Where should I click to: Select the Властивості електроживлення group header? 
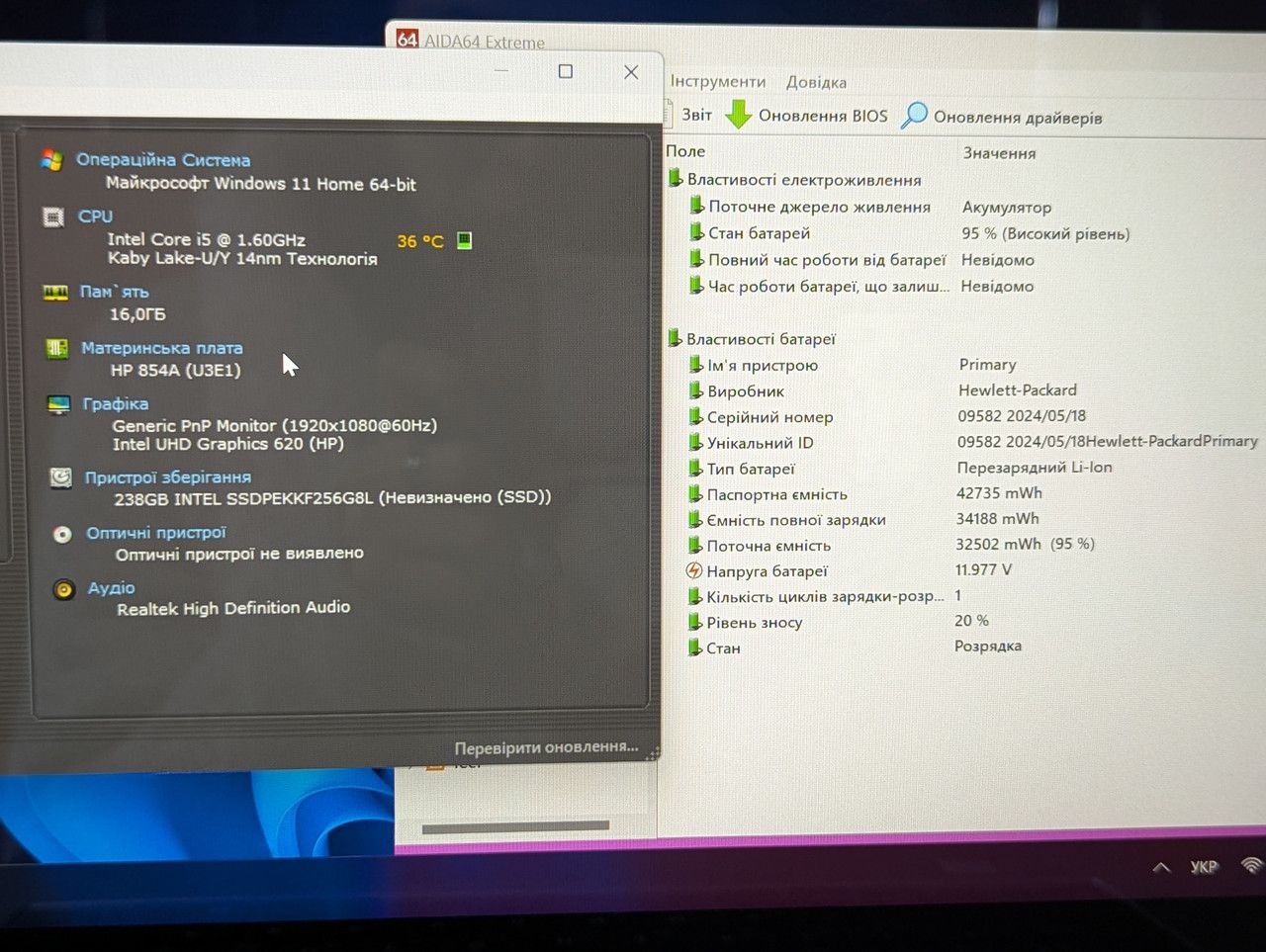(804, 180)
